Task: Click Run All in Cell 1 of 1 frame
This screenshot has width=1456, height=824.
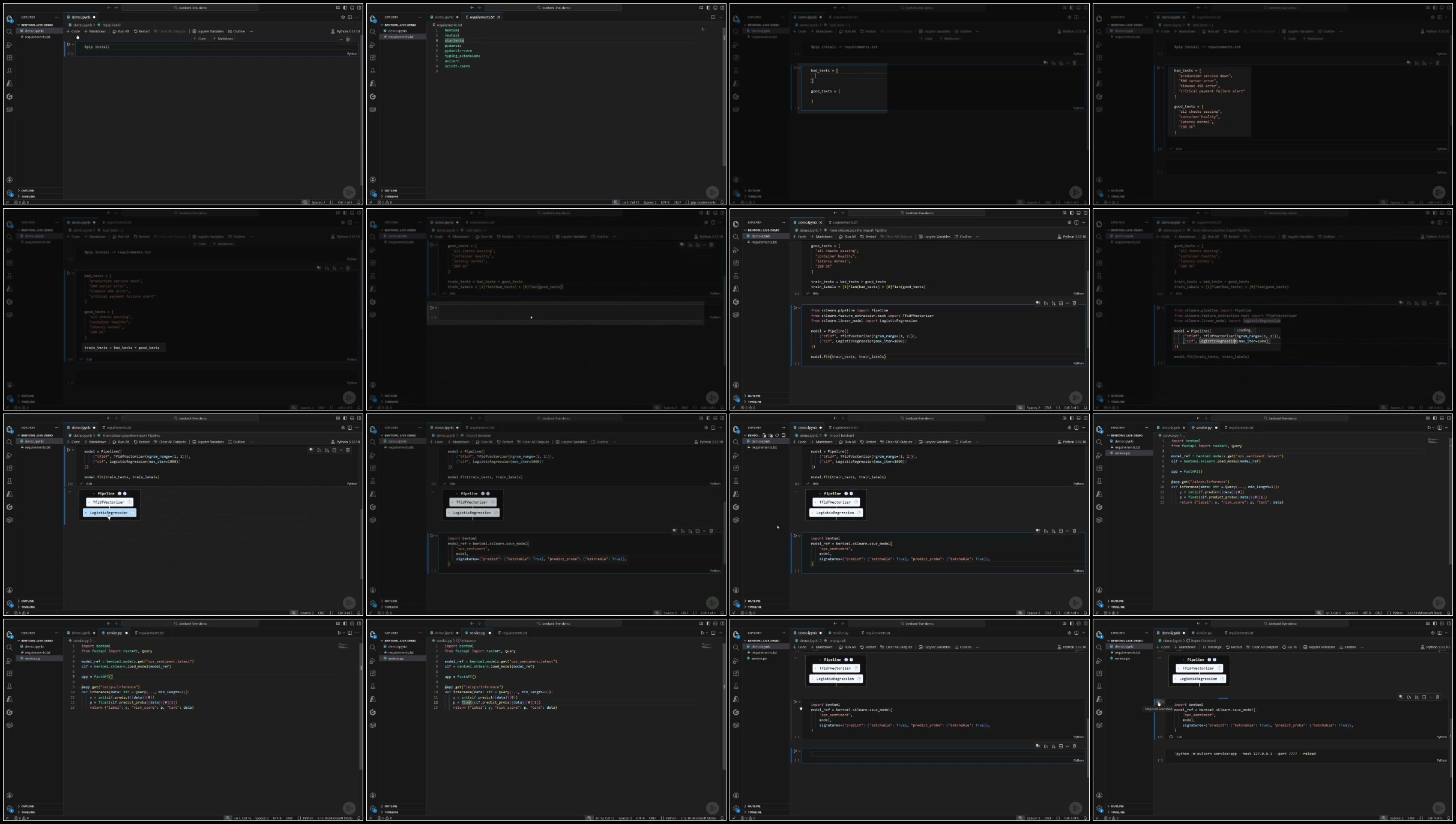Action: (x=121, y=31)
